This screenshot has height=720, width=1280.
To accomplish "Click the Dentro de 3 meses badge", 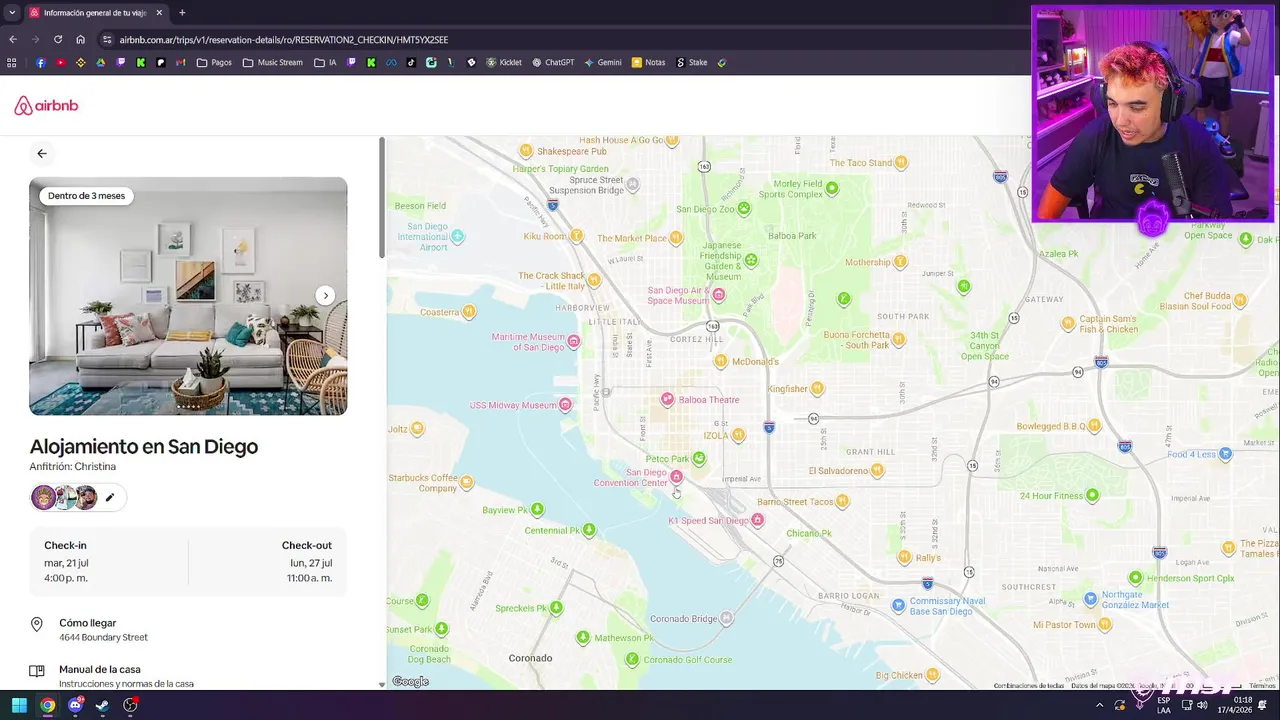I will (x=87, y=196).
